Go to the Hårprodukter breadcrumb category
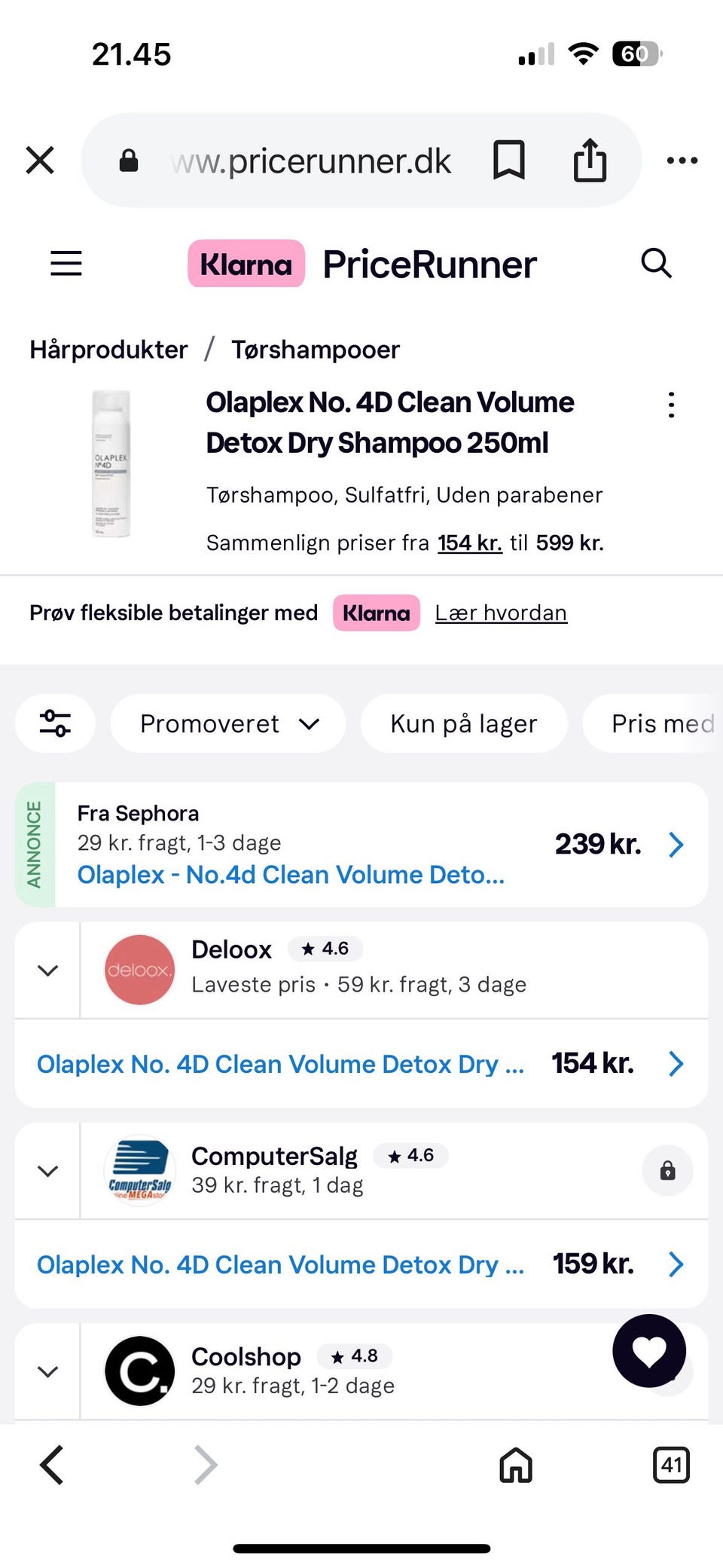Viewport: 723px width, 1568px height. [108, 350]
